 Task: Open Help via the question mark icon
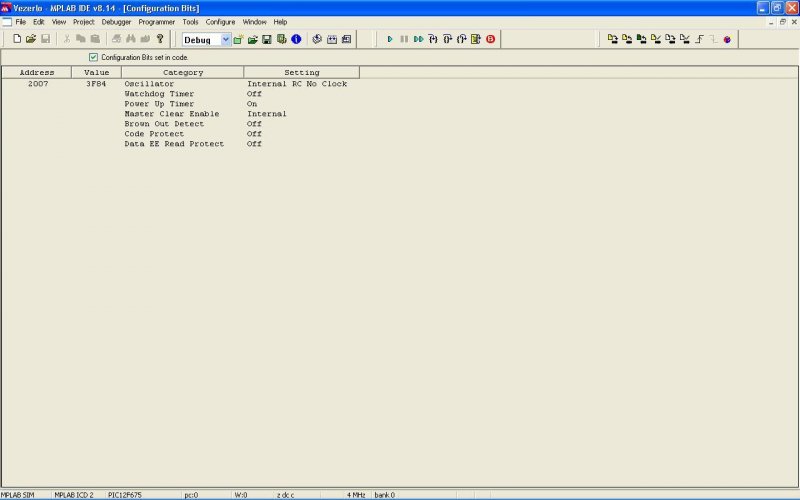tap(160, 39)
